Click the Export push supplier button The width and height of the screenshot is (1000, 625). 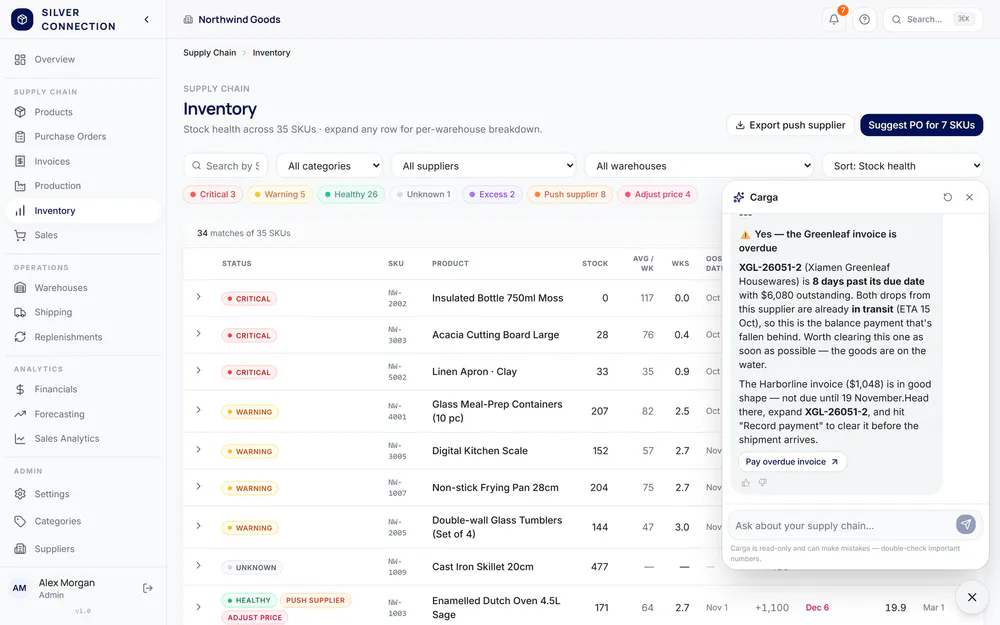[790, 125]
